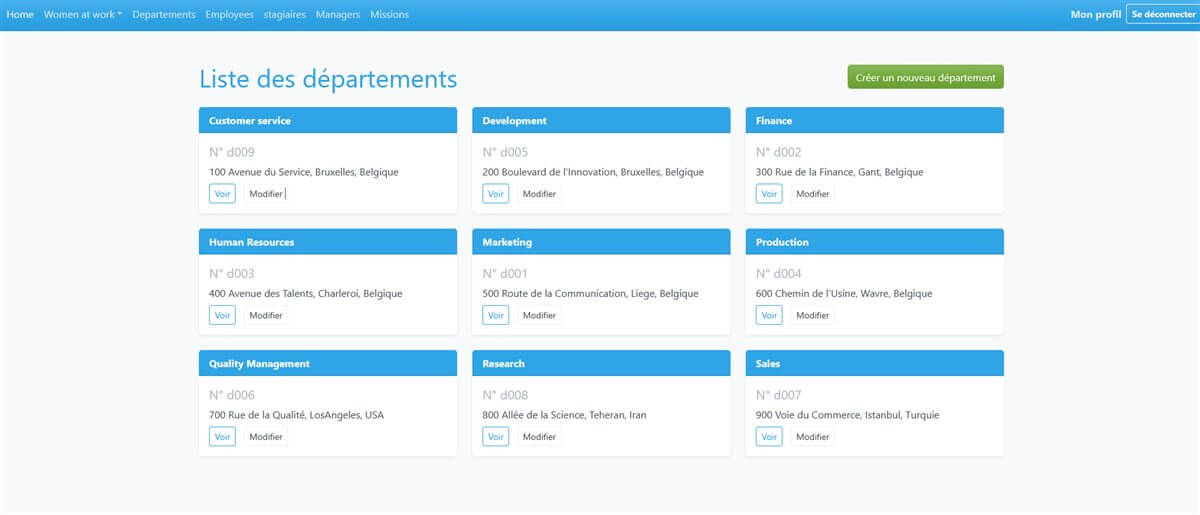Image resolution: width=1200 pixels, height=515 pixels.
Task: Navigate to Employees in the navbar
Action: 229,15
